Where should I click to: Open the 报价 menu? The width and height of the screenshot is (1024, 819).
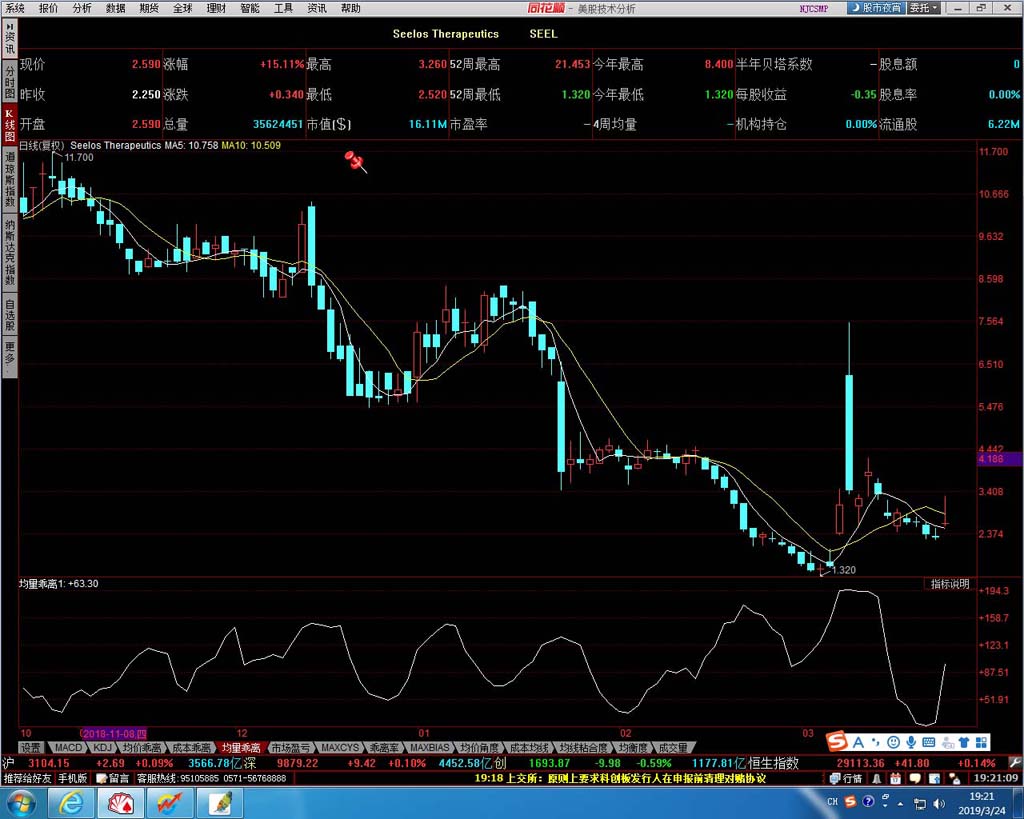tap(48, 8)
